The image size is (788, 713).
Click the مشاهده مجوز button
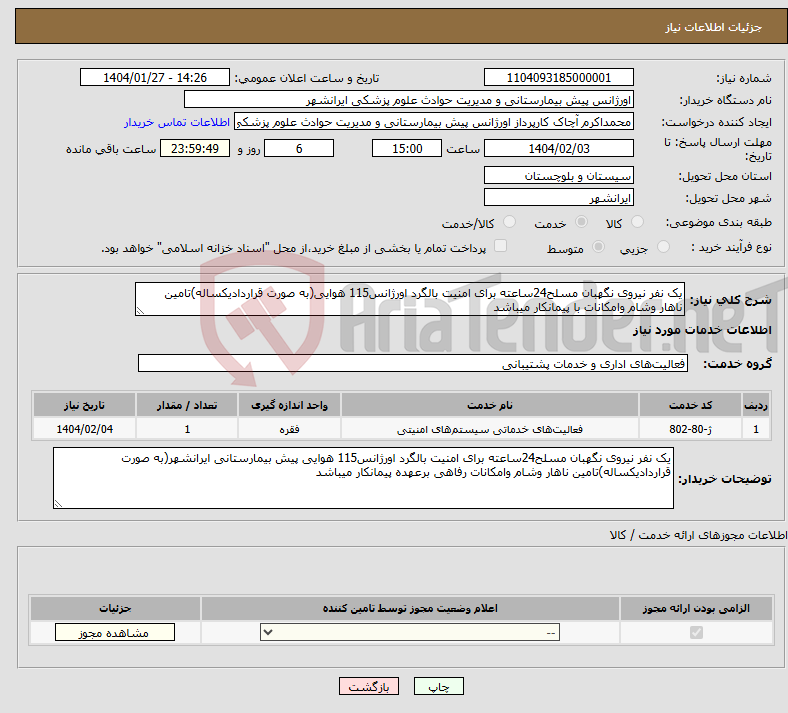[x=115, y=632]
